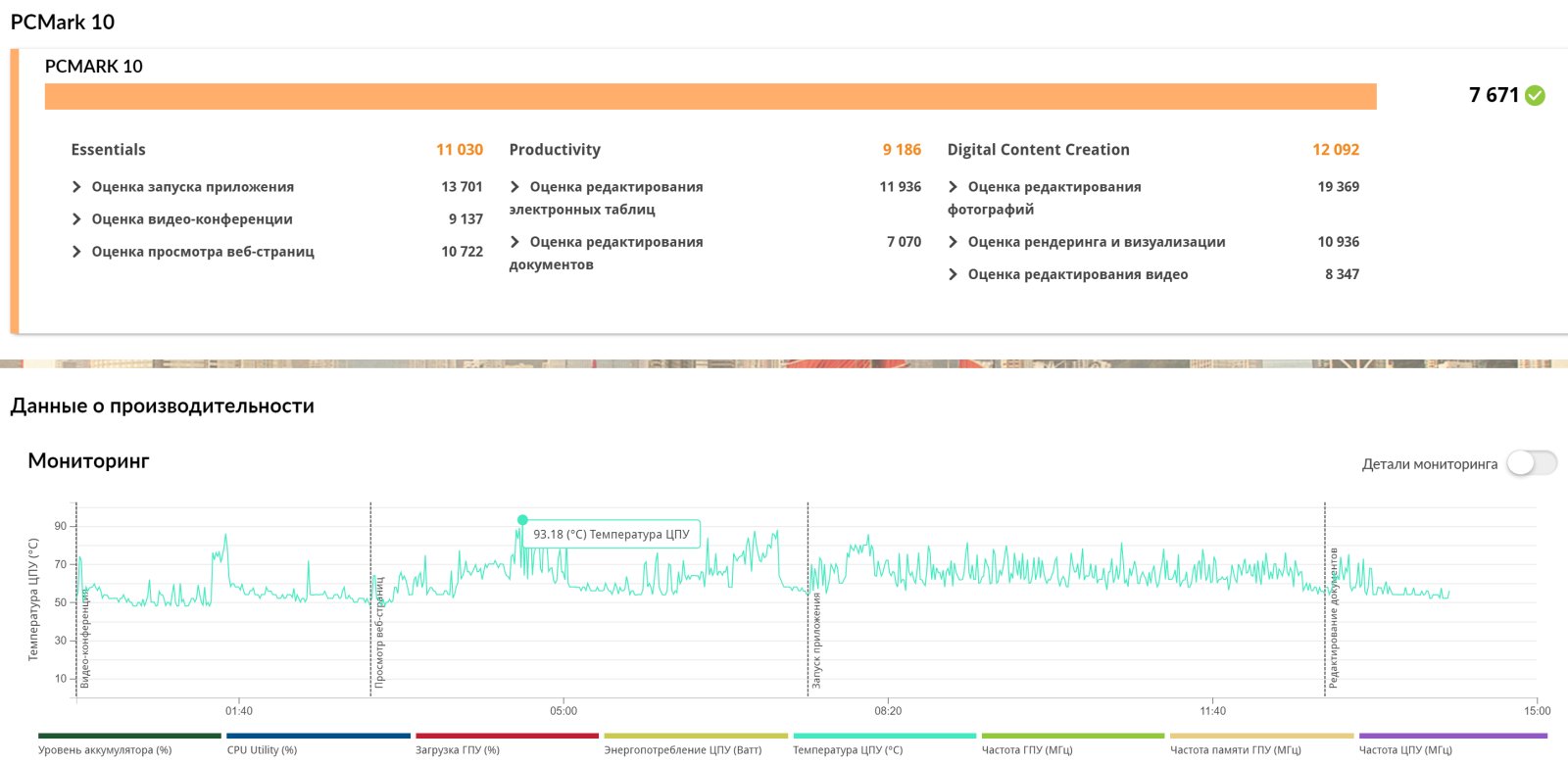1568x764 pixels.
Task: Click the 08:20 time axis label
Action: (888, 711)
